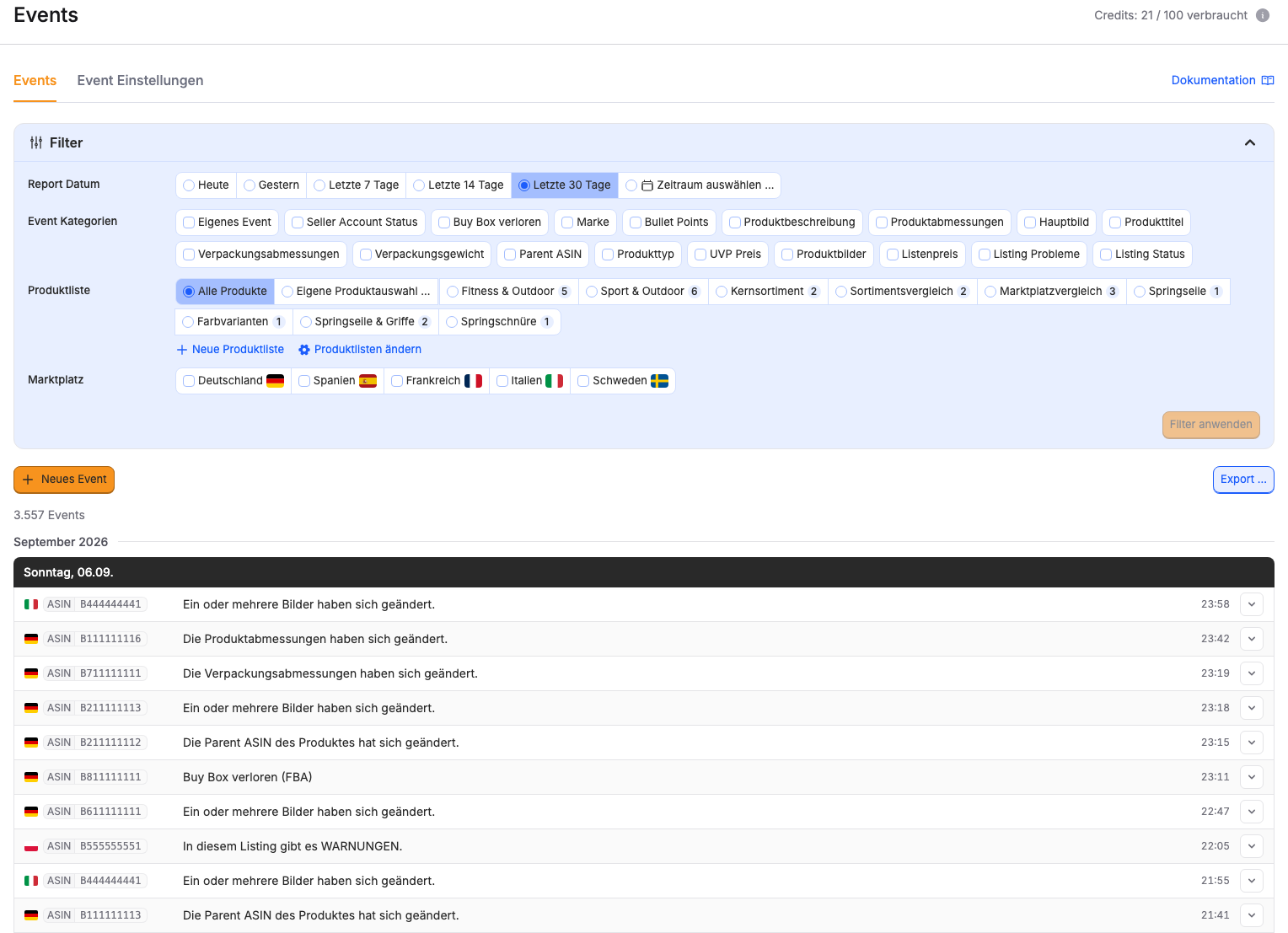Screen dimensions: 1288x933
Task: Open the Event Einstellungen tab
Action: click(140, 81)
